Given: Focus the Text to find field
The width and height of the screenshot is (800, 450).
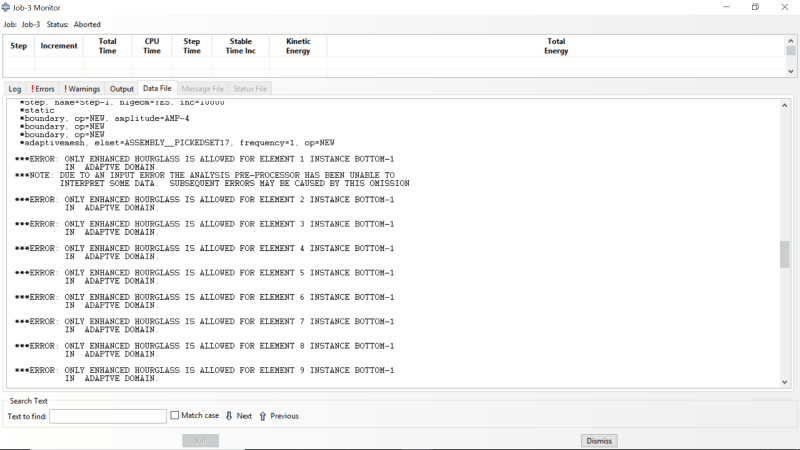Looking at the screenshot, I should click(x=108, y=416).
